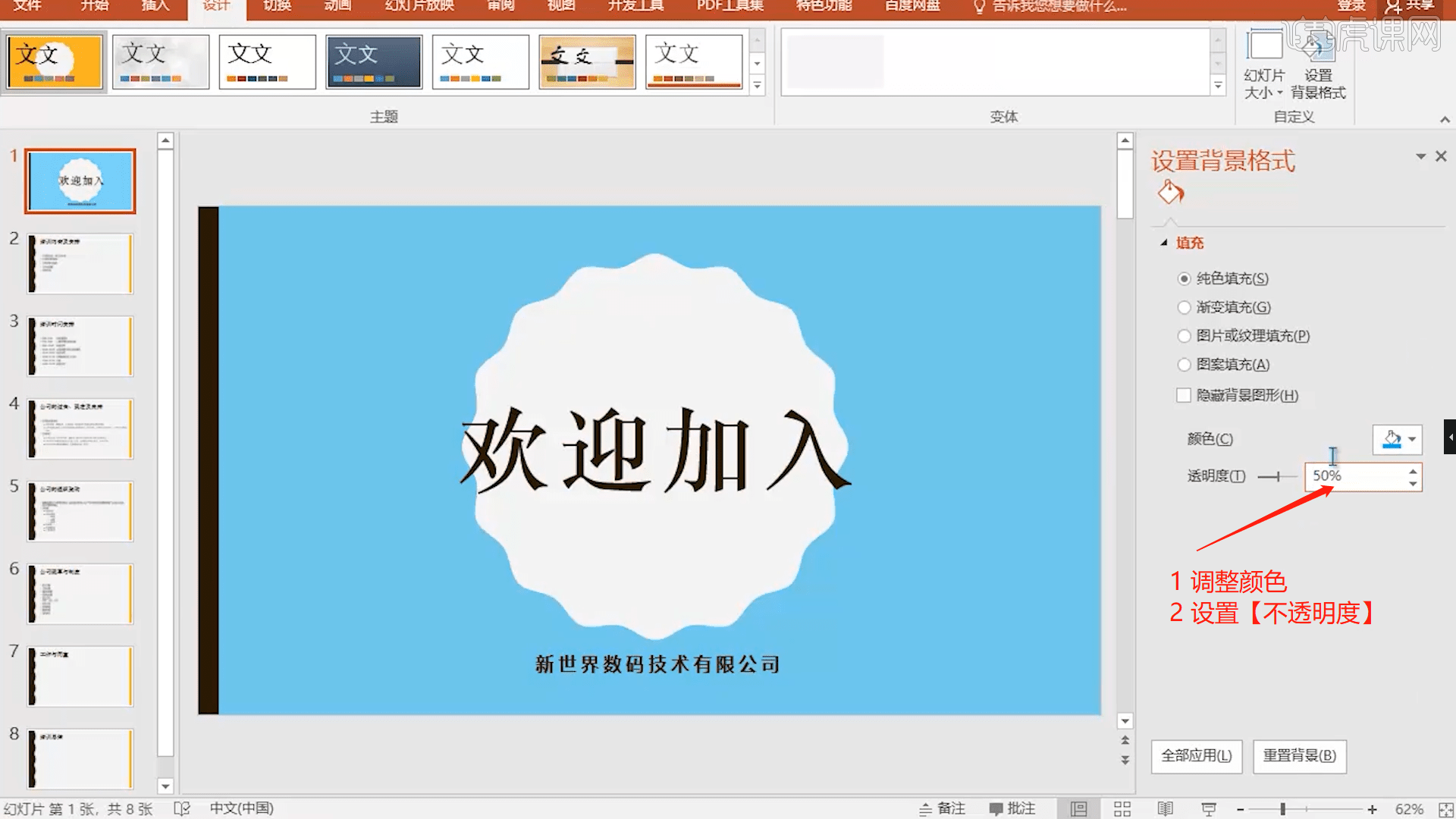Select the seventh theme with orange underline
The image size is (1456, 819).
pyautogui.click(x=694, y=61)
